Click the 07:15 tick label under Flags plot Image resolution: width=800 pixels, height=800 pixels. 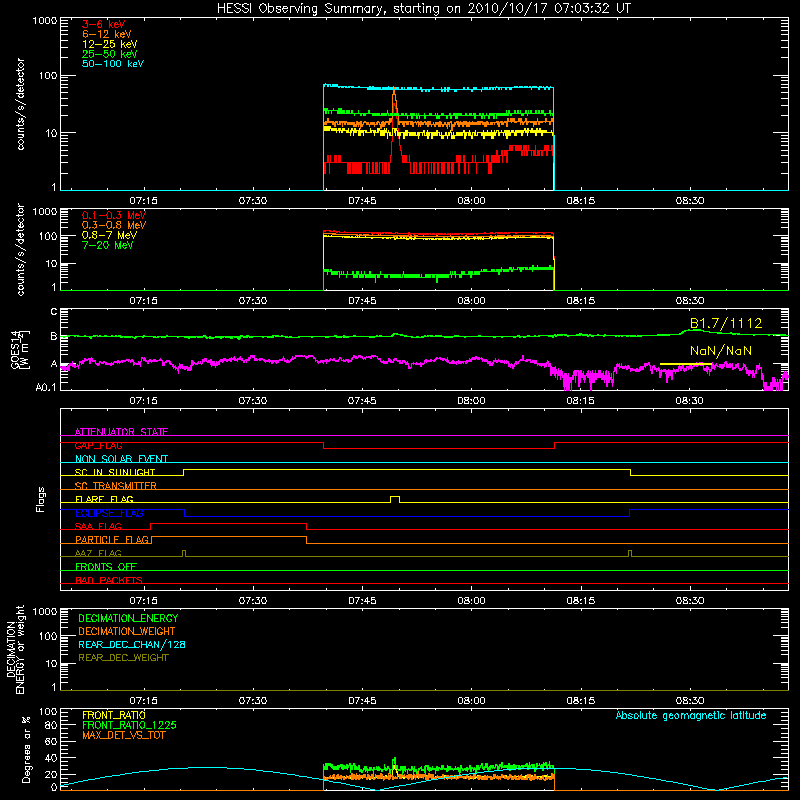pyautogui.click(x=143, y=601)
